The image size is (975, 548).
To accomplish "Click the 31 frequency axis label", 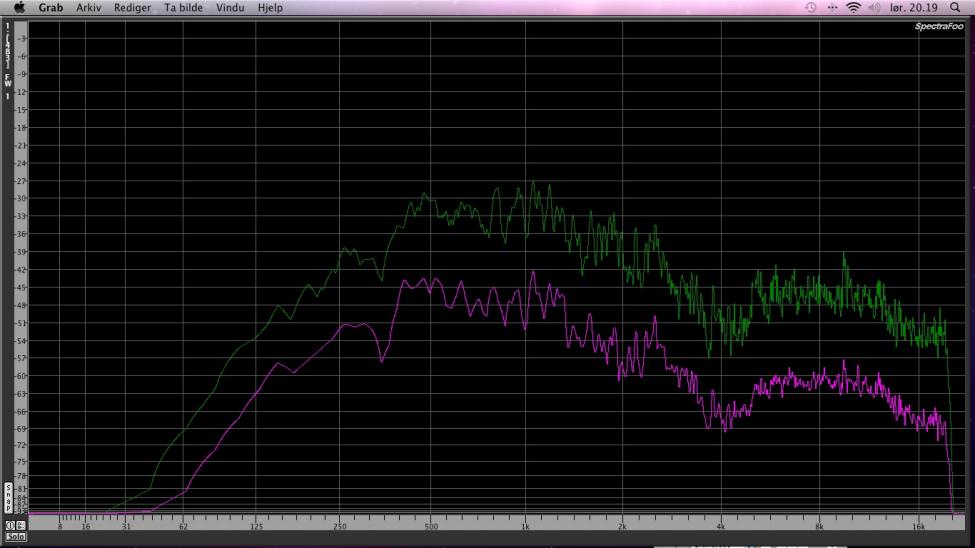I will pos(126,527).
